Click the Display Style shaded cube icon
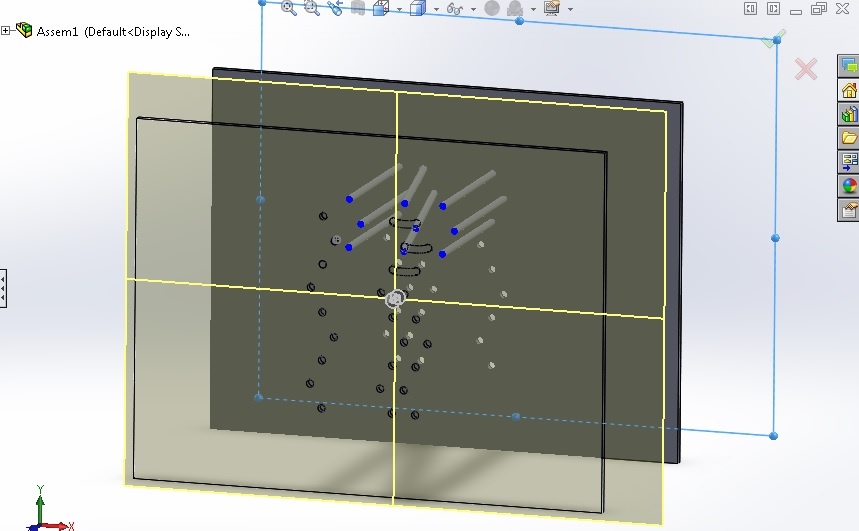 click(417, 8)
